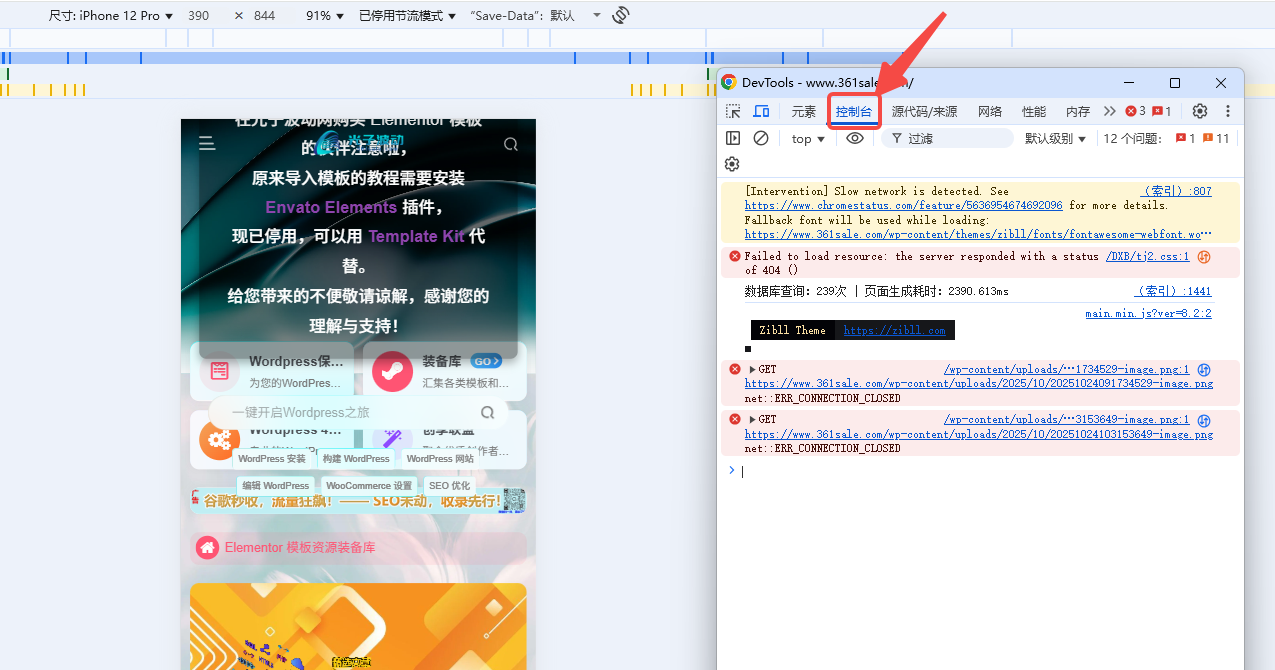Open the 装备库 card with GO badge

(444, 371)
